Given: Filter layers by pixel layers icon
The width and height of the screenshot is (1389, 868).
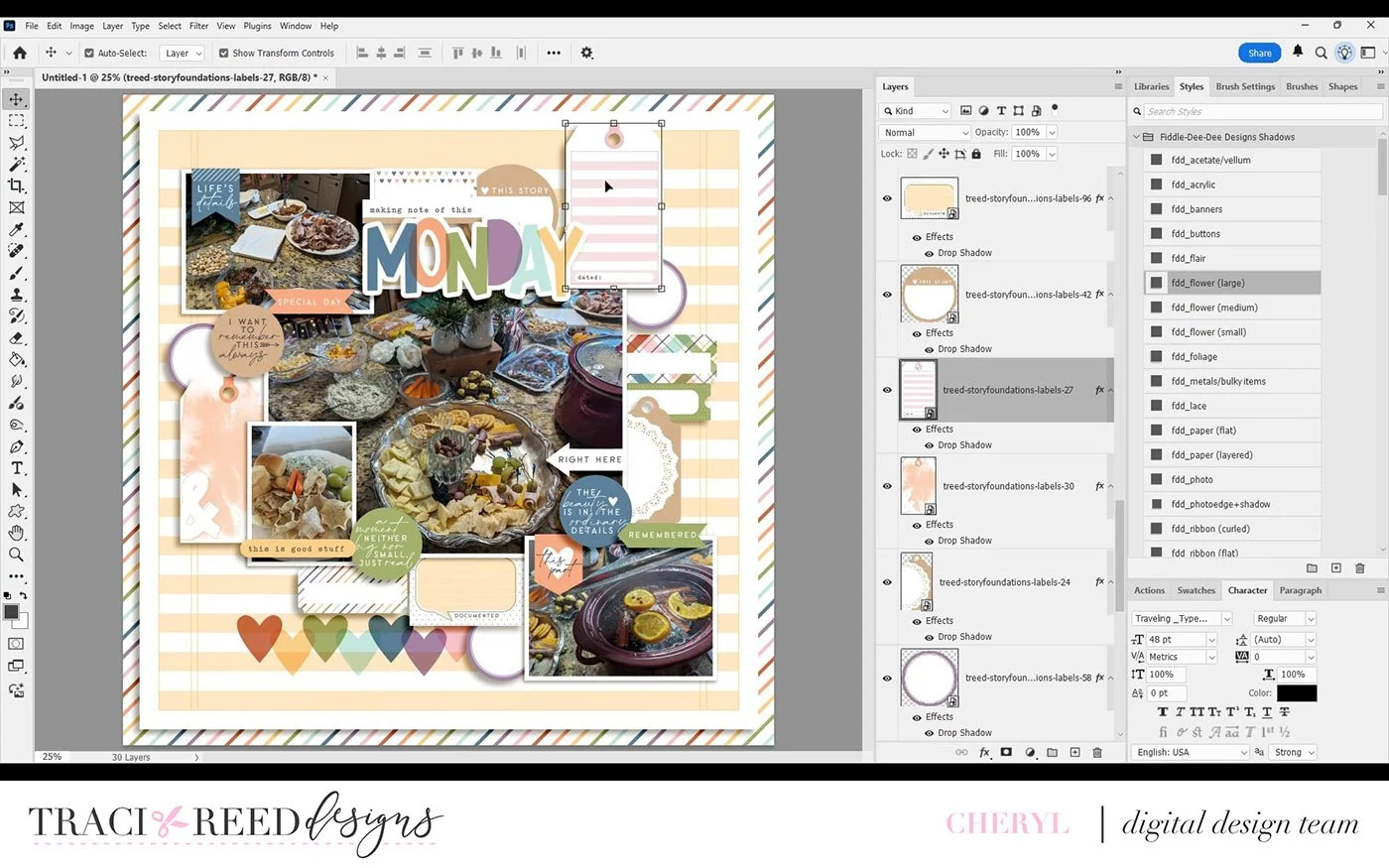Looking at the screenshot, I should (965, 111).
